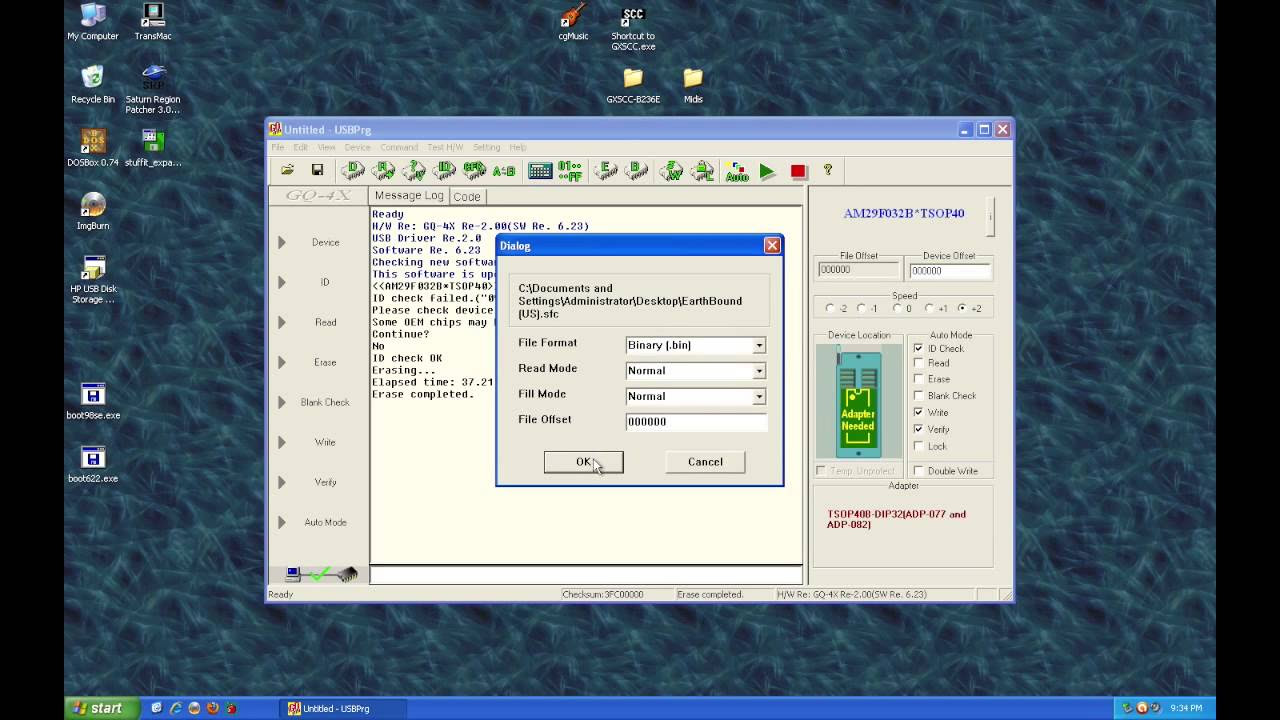The image size is (1280, 720).
Task: Click the chip icon labeled ID in toolbar
Action: pyautogui.click(x=444, y=171)
